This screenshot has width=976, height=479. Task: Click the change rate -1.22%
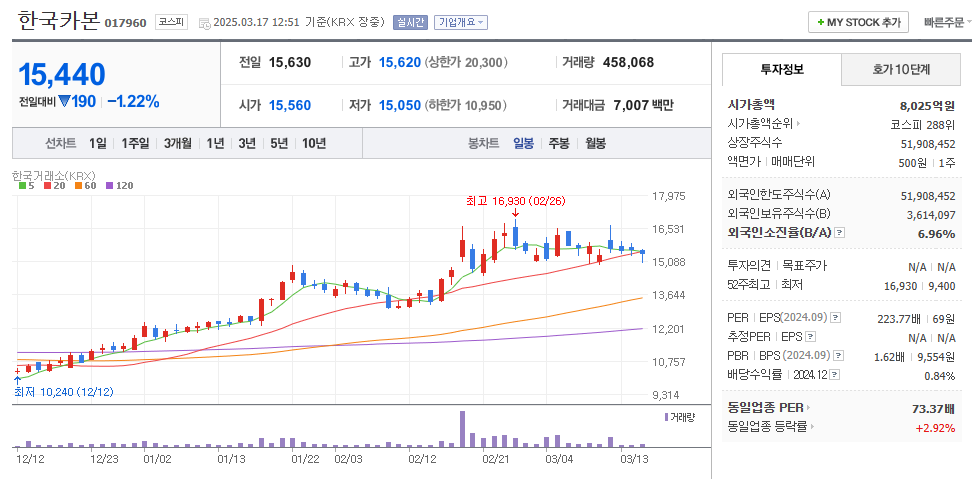click(x=133, y=101)
